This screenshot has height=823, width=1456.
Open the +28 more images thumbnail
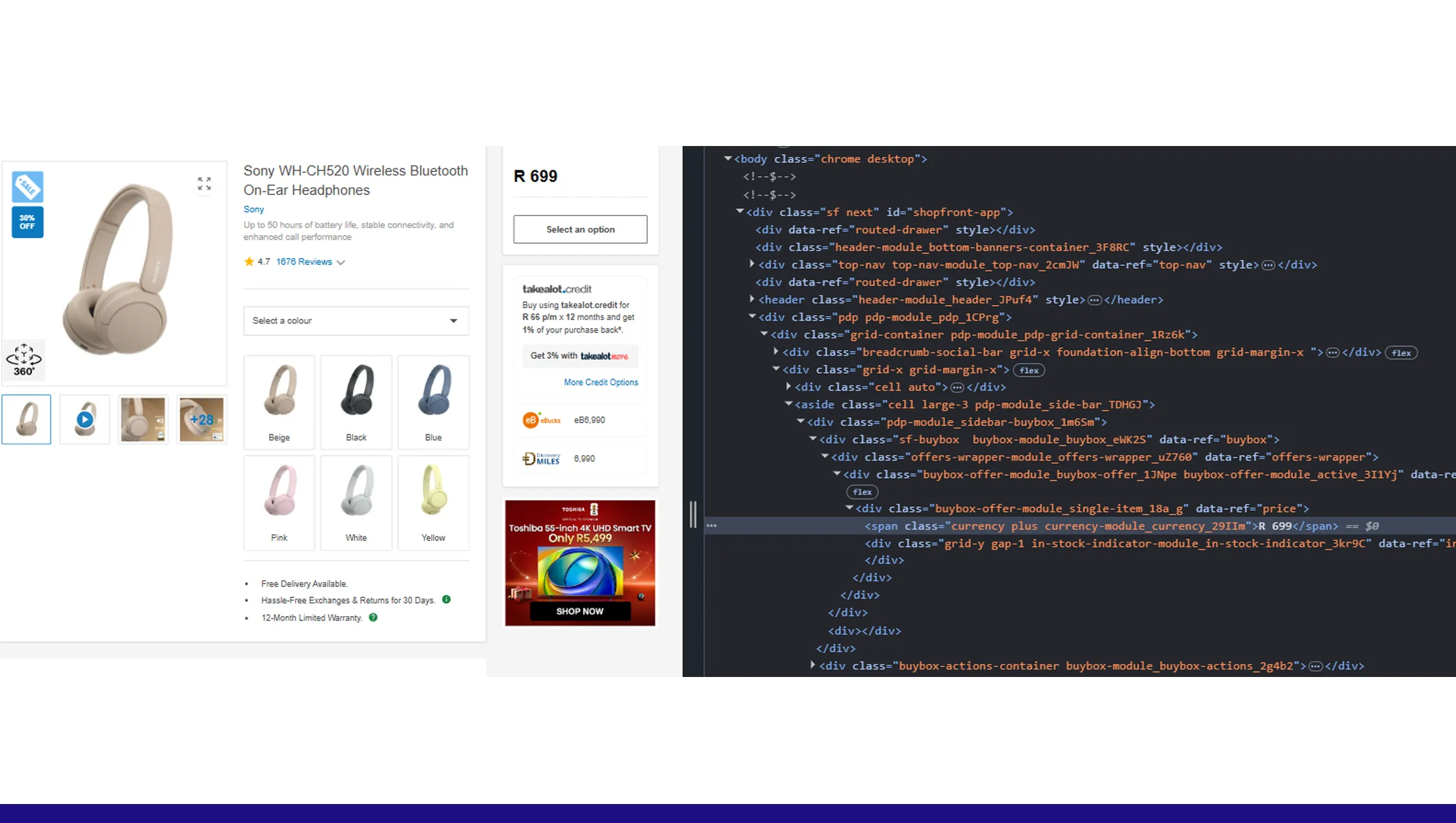point(202,420)
